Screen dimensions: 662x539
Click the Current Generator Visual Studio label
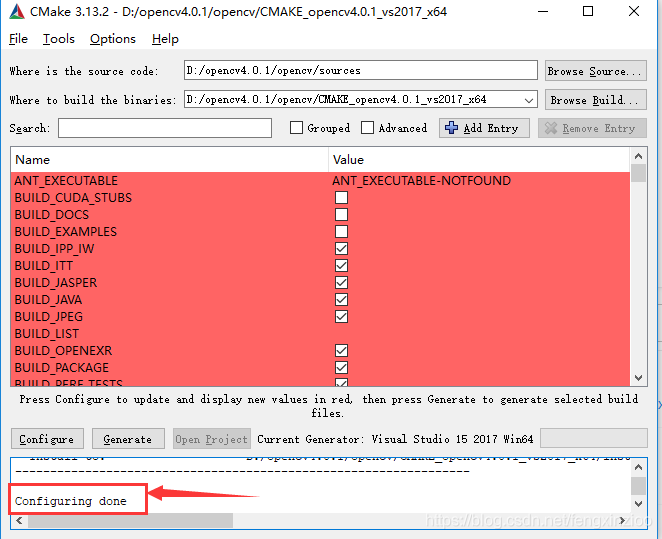(x=395, y=439)
